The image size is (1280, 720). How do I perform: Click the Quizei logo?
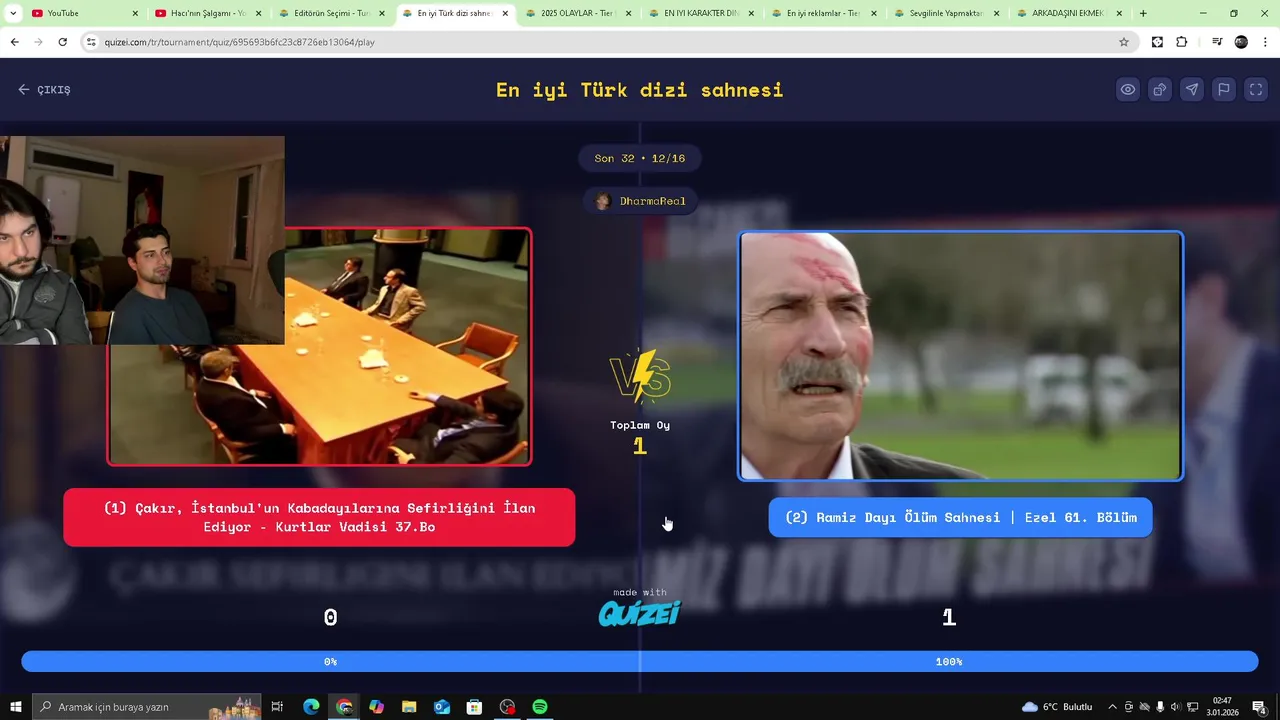click(x=640, y=612)
